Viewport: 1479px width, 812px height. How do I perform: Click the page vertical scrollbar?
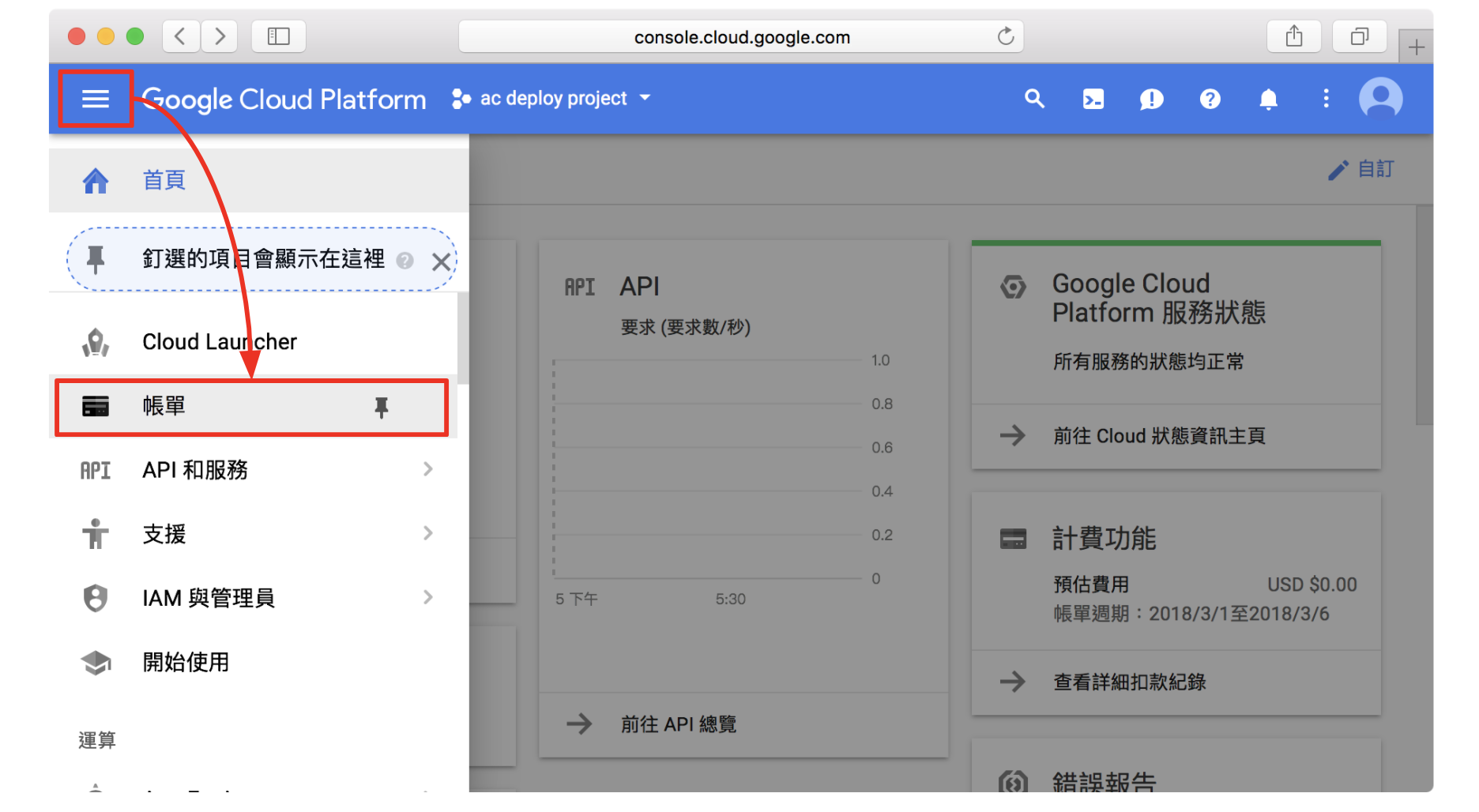pos(1424,316)
